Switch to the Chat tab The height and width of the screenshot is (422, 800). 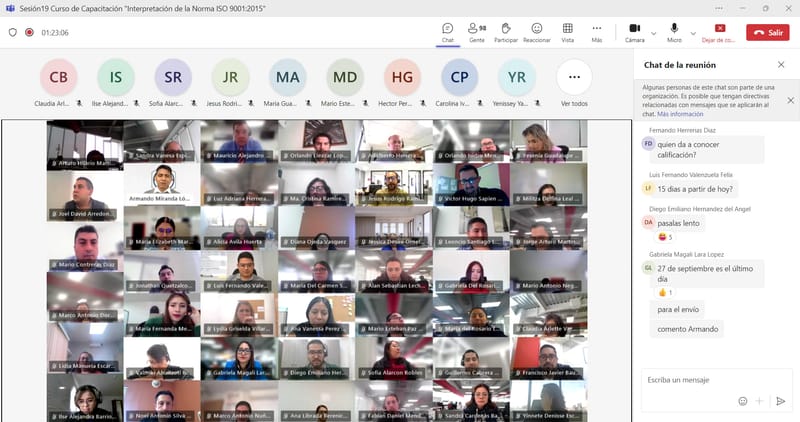point(448,31)
